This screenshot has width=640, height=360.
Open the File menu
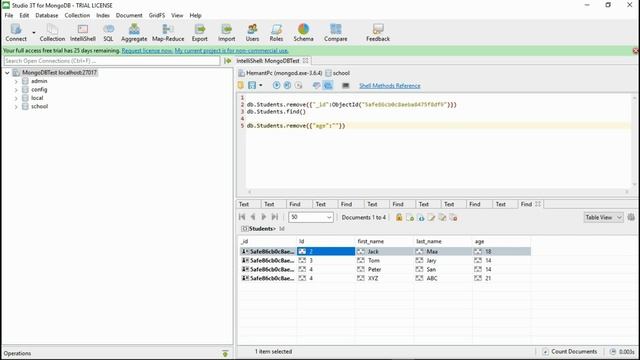pos(9,15)
